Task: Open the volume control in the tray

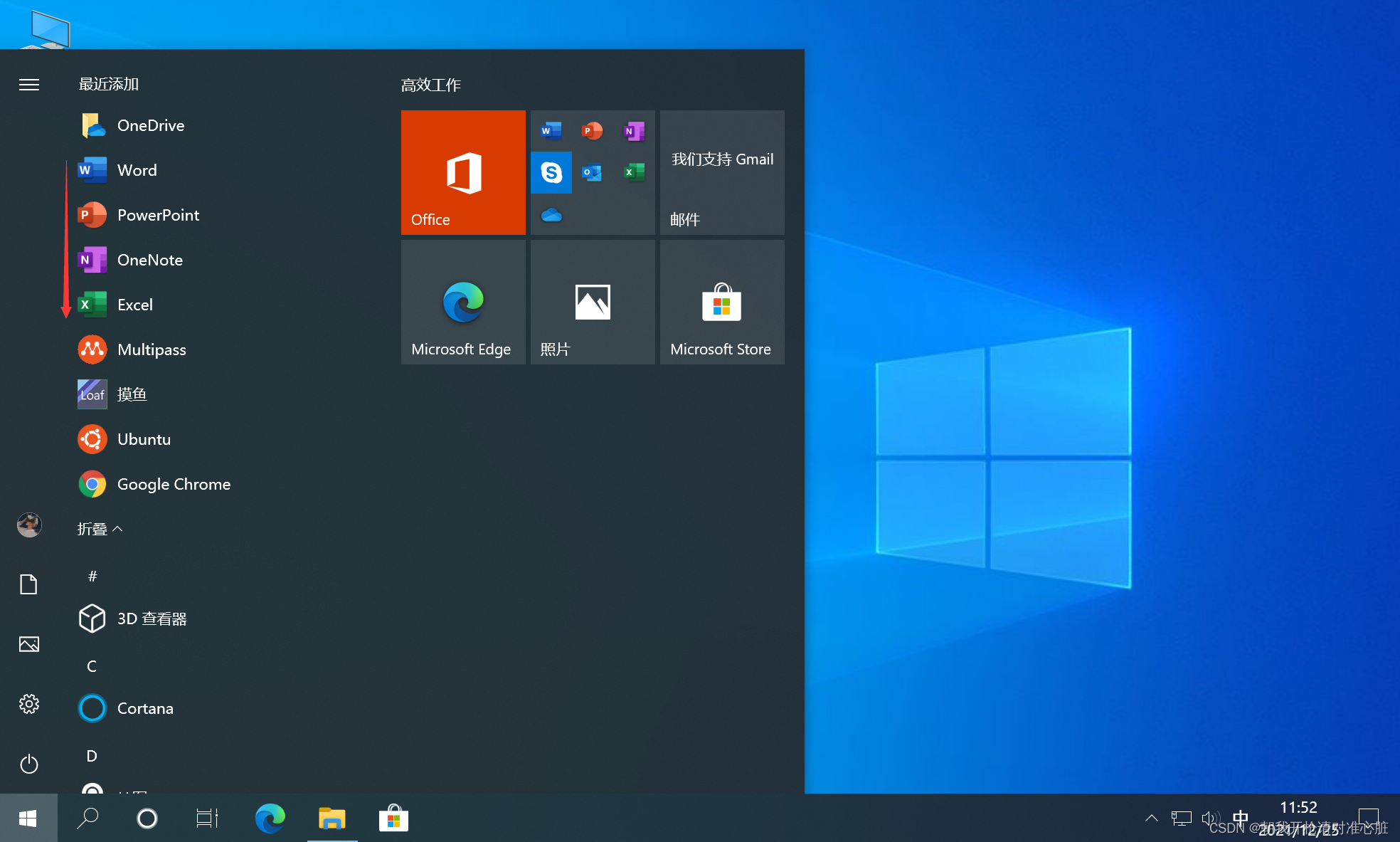Action: pyautogui.click(x=1209, y=819)
